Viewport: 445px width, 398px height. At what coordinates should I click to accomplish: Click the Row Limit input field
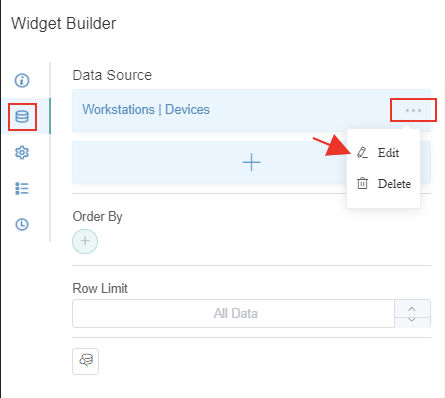[234, 313]
